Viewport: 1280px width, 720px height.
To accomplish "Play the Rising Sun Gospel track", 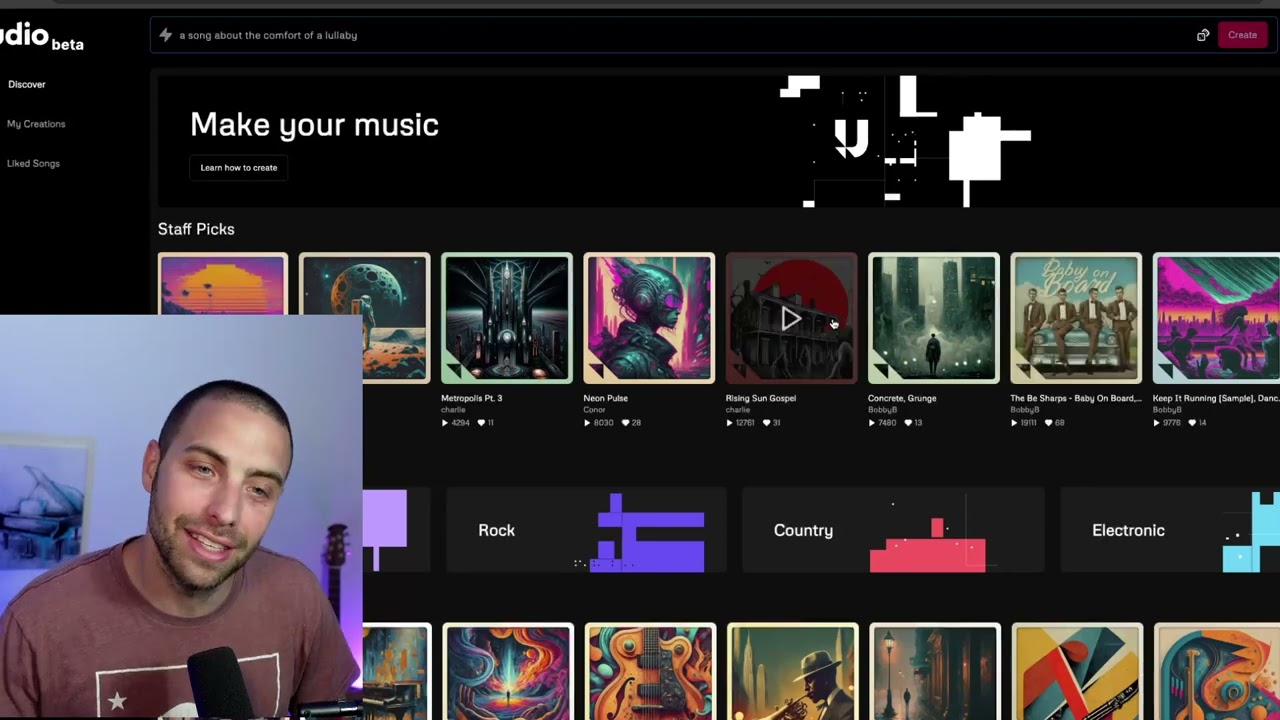I will click(791, 319).
